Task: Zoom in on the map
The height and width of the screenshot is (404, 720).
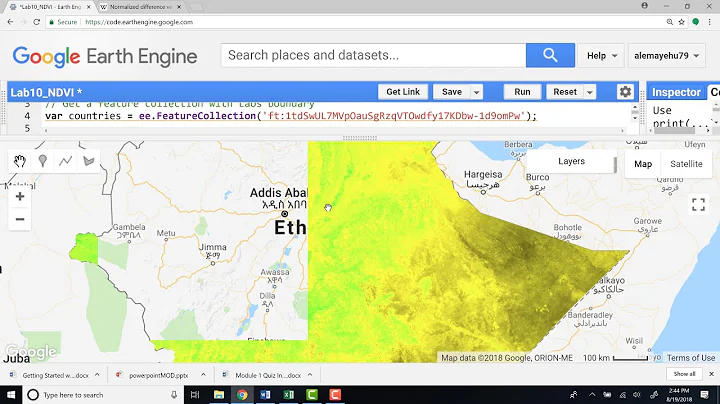Action: tap(20, 196)
